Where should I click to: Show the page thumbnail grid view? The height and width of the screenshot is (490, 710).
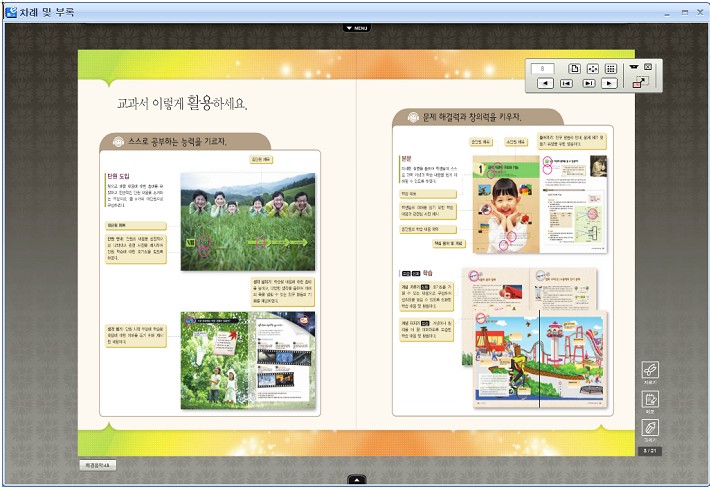point(610,69)
